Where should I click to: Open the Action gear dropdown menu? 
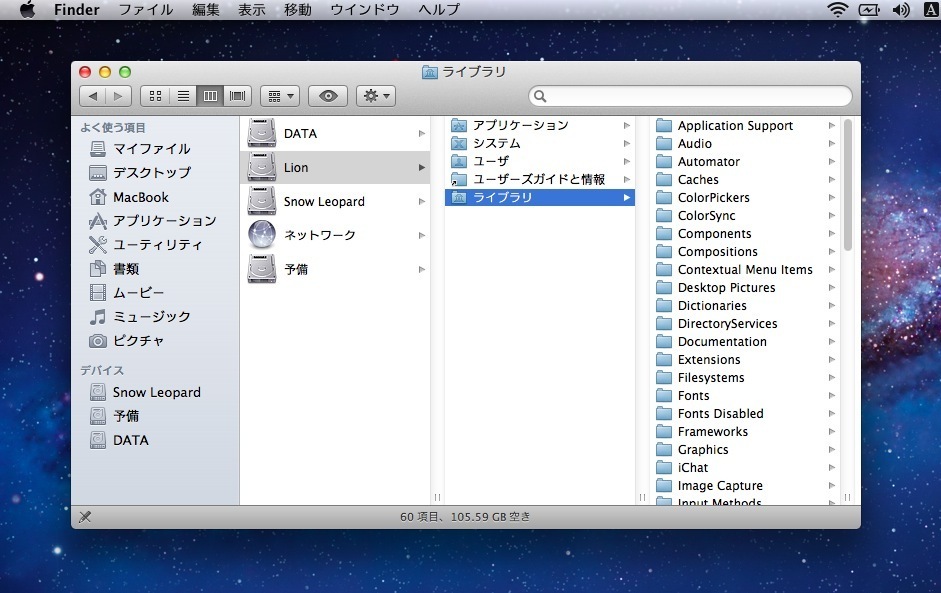coord(376,96)
